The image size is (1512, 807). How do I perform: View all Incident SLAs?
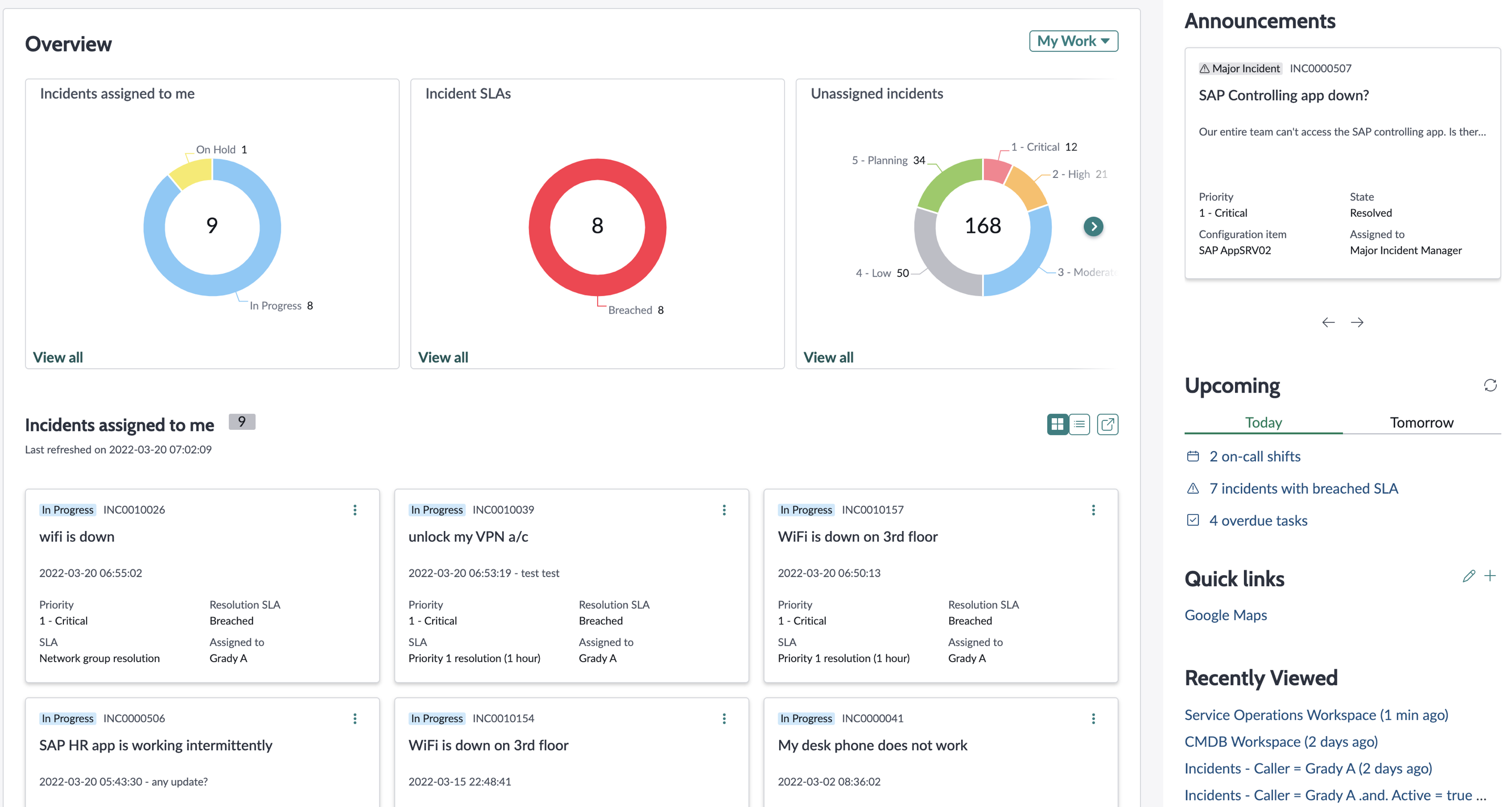click(x=443, y=357)
